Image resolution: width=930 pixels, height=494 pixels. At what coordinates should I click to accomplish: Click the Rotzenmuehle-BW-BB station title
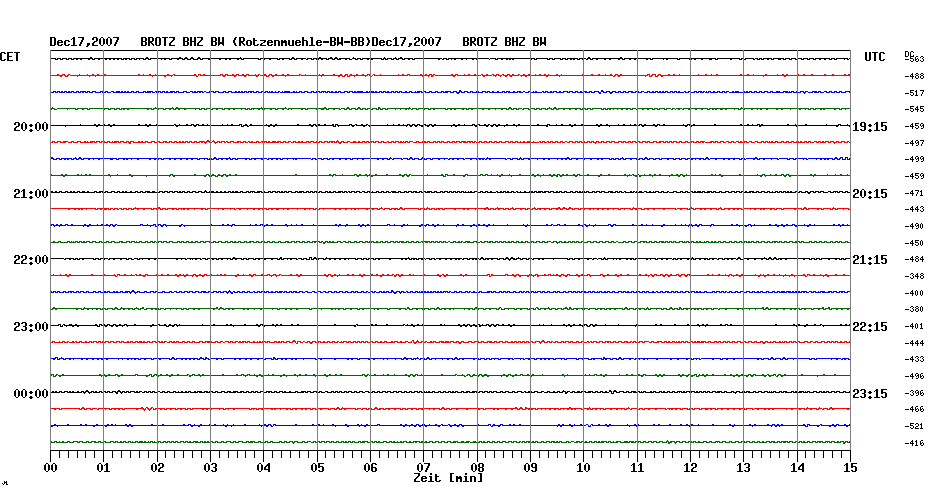point(301,42)
